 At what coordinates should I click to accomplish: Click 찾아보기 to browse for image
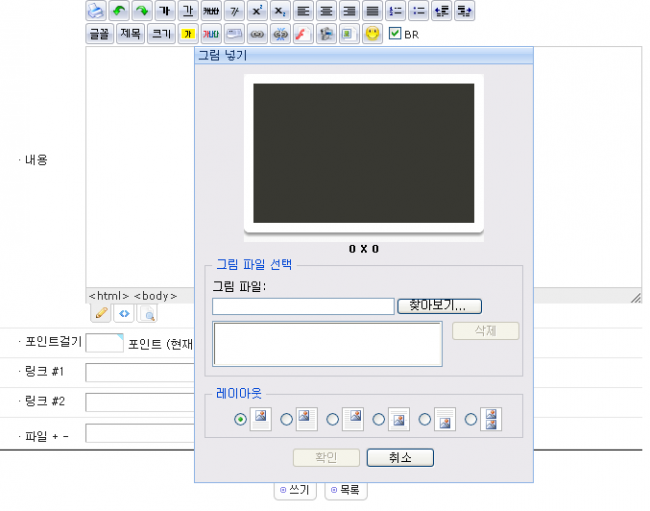pyautogui.click(x=439, y=306)
